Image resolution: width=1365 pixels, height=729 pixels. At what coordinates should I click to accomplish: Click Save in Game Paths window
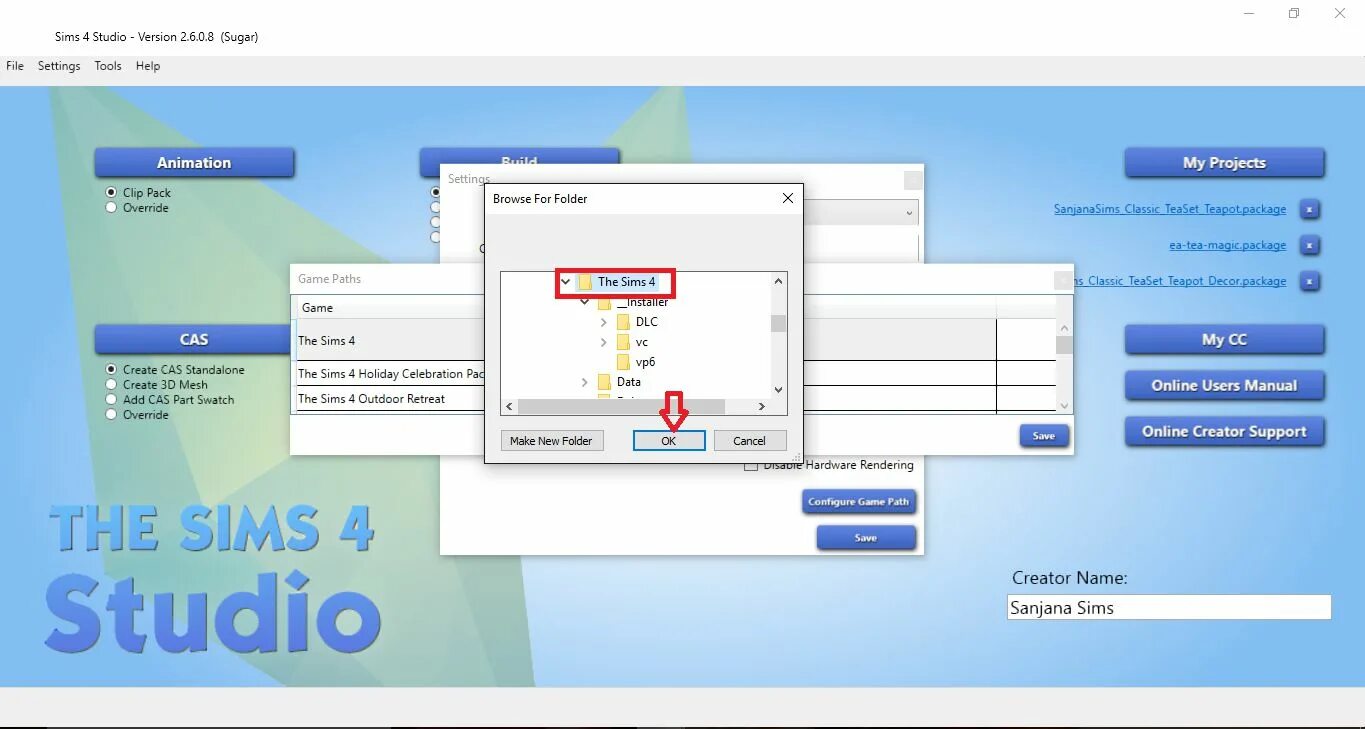pyautogui.click(x=1044, y=436)
